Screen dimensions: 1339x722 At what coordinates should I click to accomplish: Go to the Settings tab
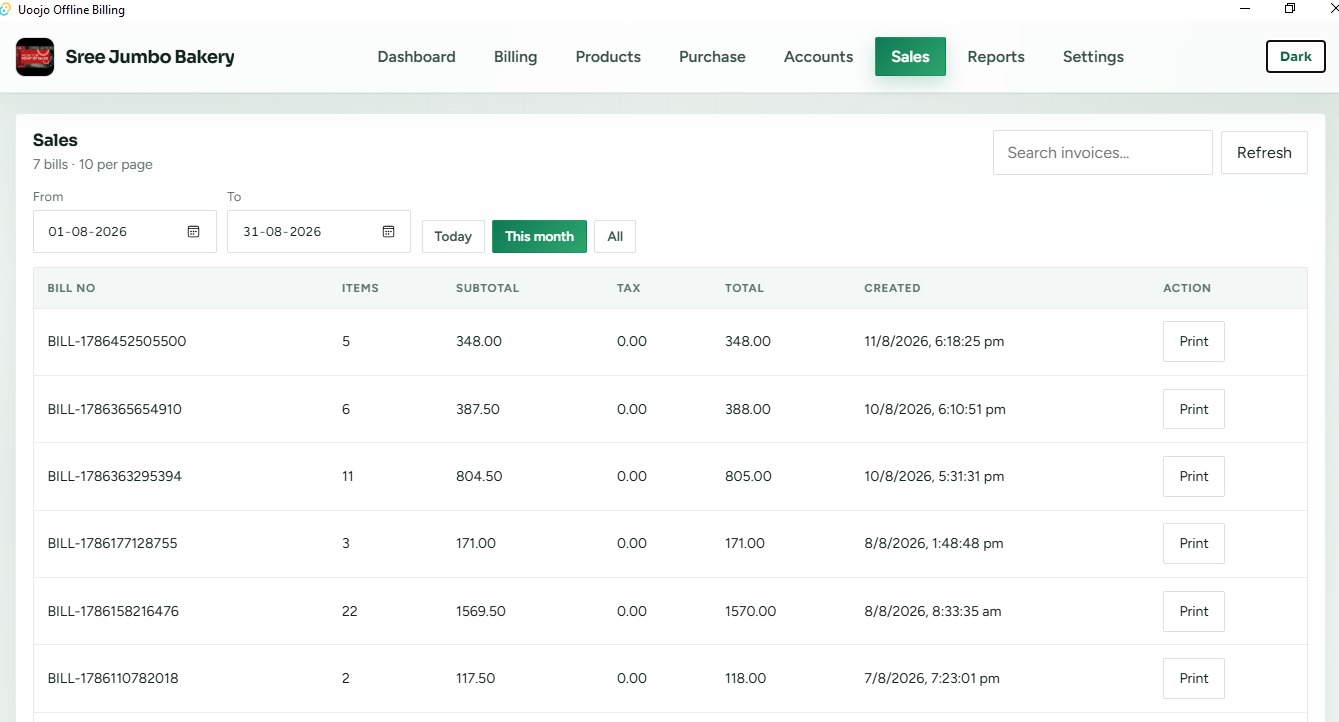click(1093, 57)
